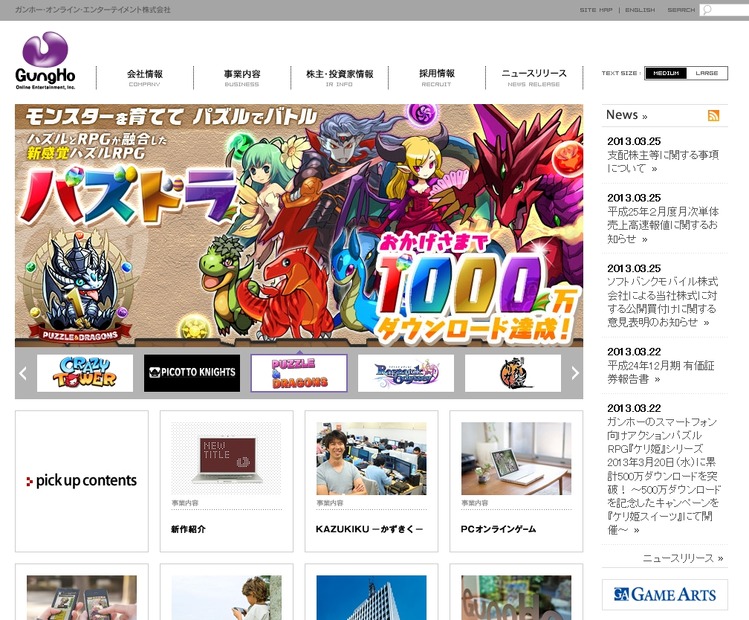Select the Crazy Tower game logo
The width and height of the screenshot is (749, 620).
pyautogui.click(x=85, y=373)
